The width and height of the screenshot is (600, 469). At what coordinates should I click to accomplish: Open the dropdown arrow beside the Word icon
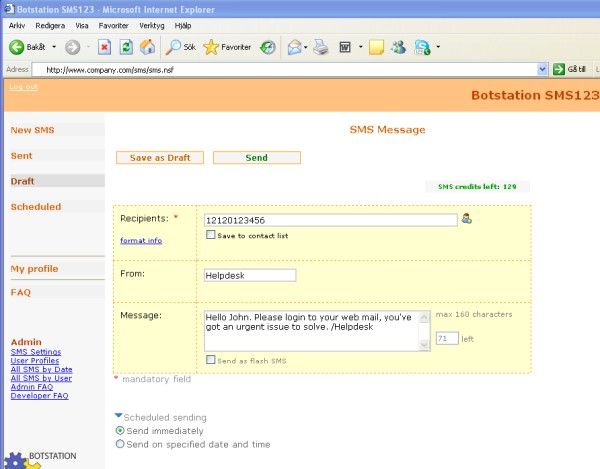point(360,47)
